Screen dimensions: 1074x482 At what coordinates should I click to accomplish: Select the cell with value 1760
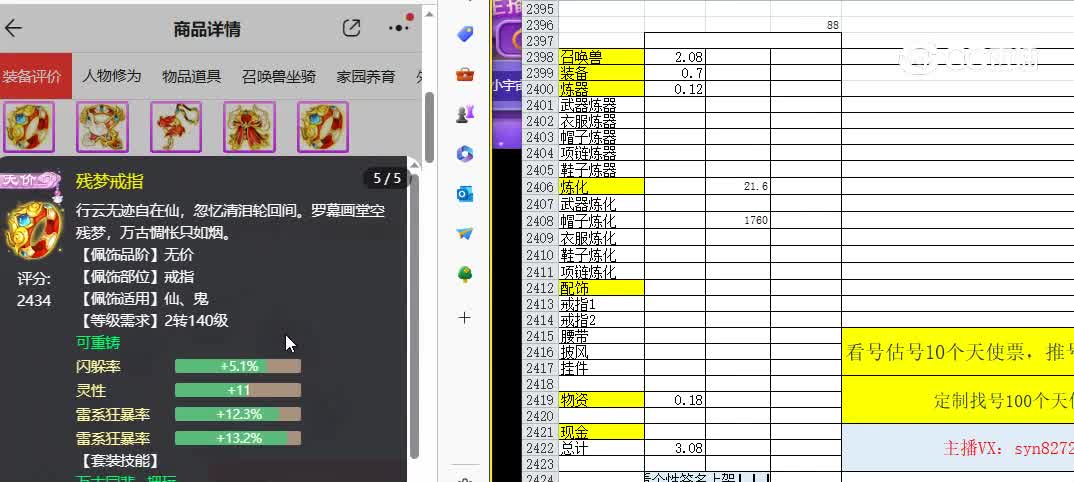pos(738,220)
